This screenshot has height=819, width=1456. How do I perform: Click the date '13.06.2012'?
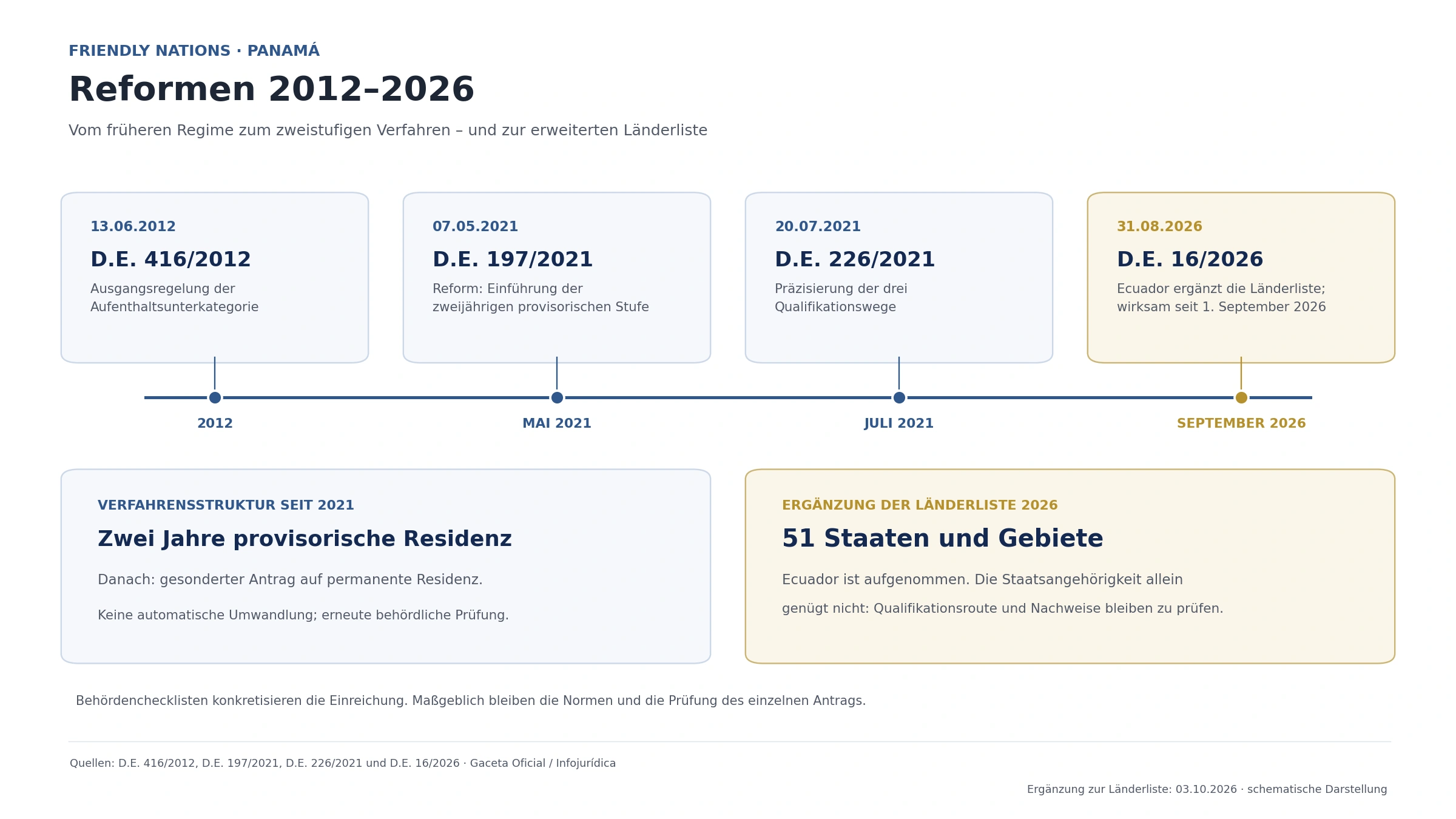coord(133,227)
